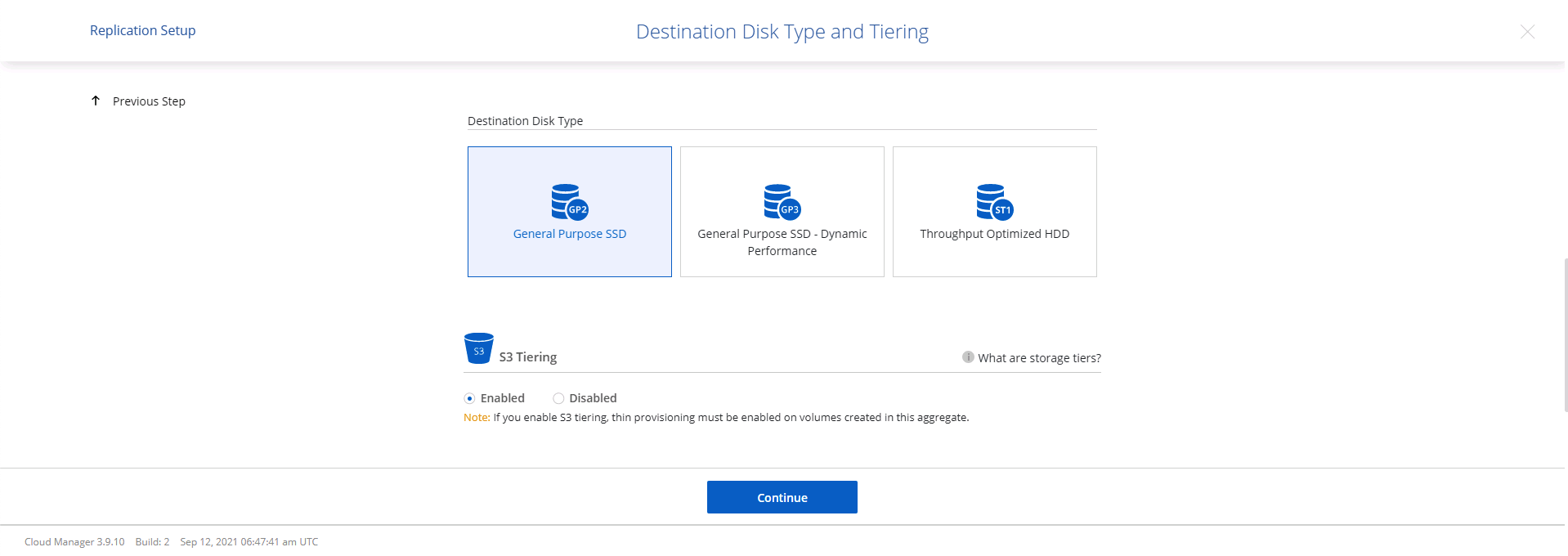This screenshot has width=1568, height=556.
Task: Go back via Previous Step text
Action: coord(149,101)
